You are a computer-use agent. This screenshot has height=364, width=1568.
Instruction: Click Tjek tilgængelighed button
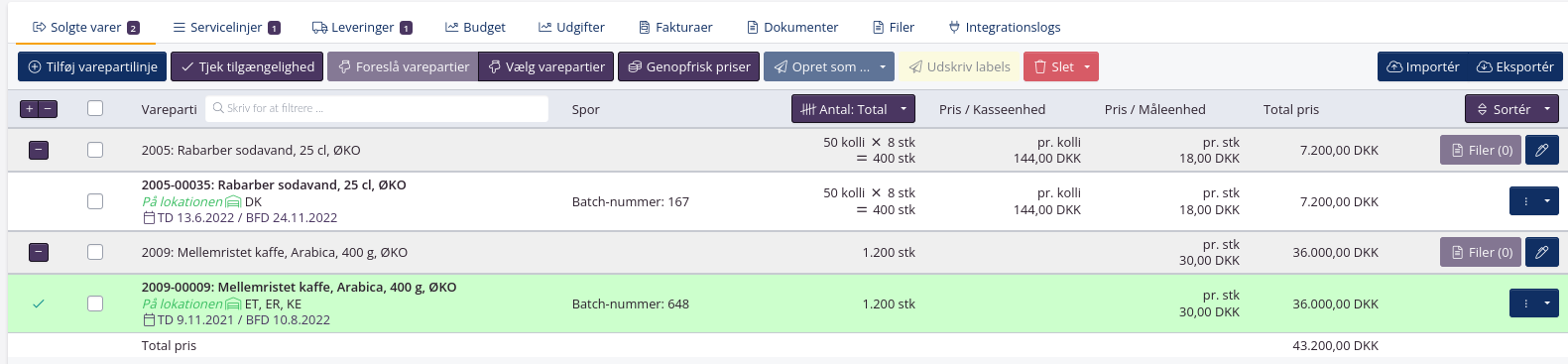[x=247, y=66]
